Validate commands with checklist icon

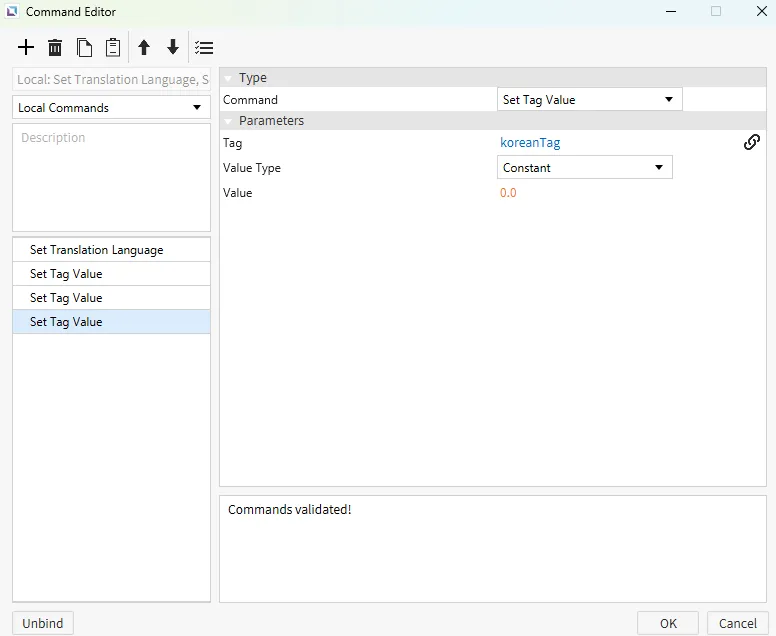pos(204,48)
